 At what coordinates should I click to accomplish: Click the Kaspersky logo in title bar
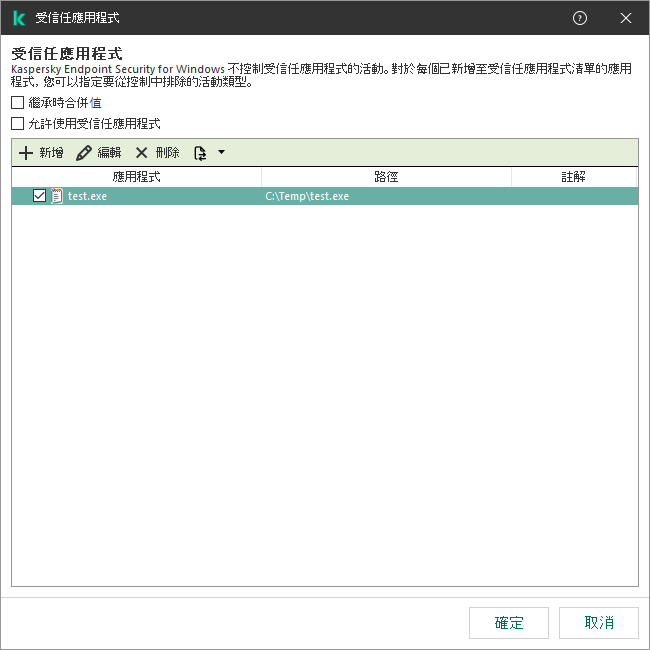point(19,18)
